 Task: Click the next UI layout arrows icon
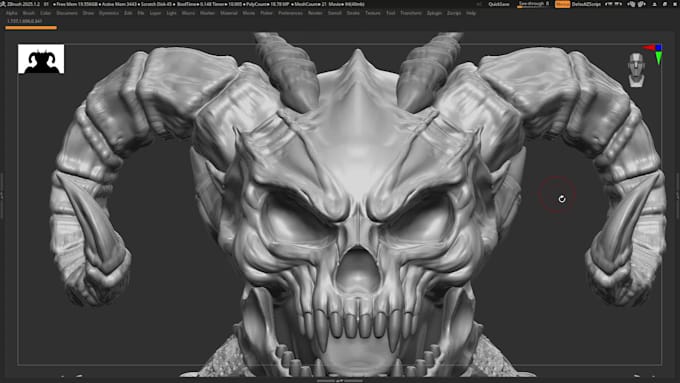(x=618, y=4)
